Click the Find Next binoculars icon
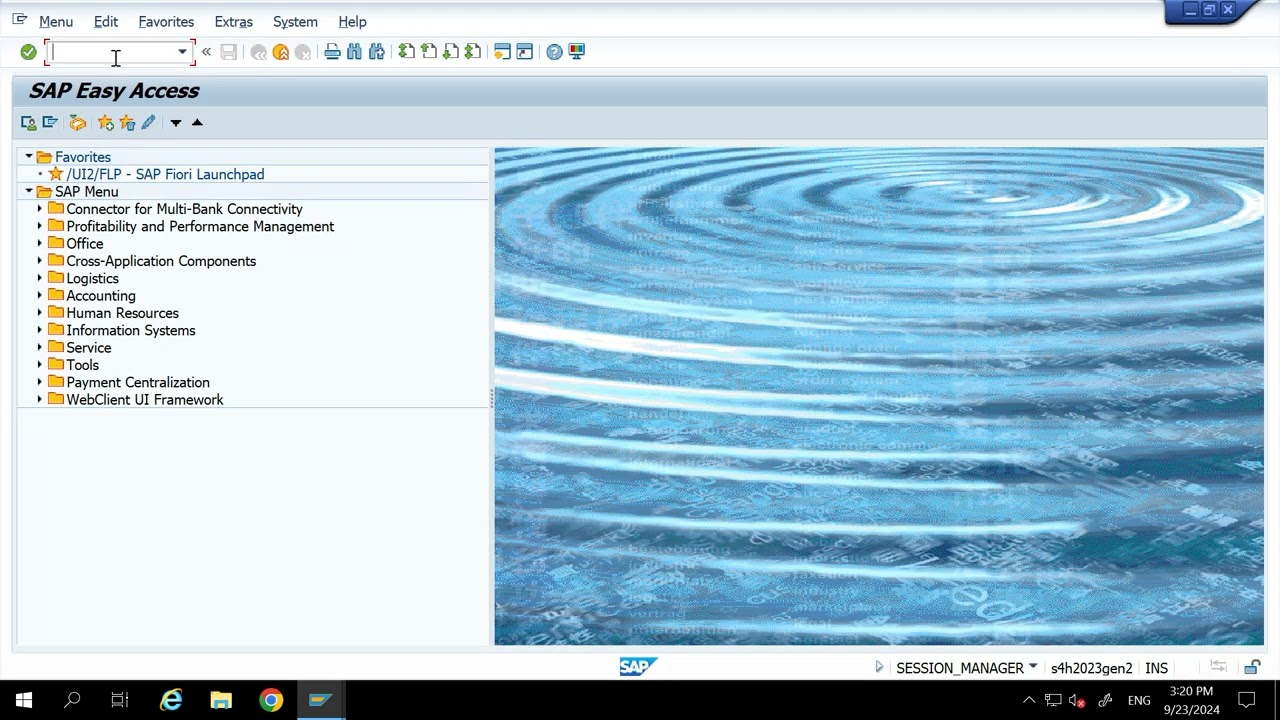The image size is (1280, 720). click(x=376, y=52)
